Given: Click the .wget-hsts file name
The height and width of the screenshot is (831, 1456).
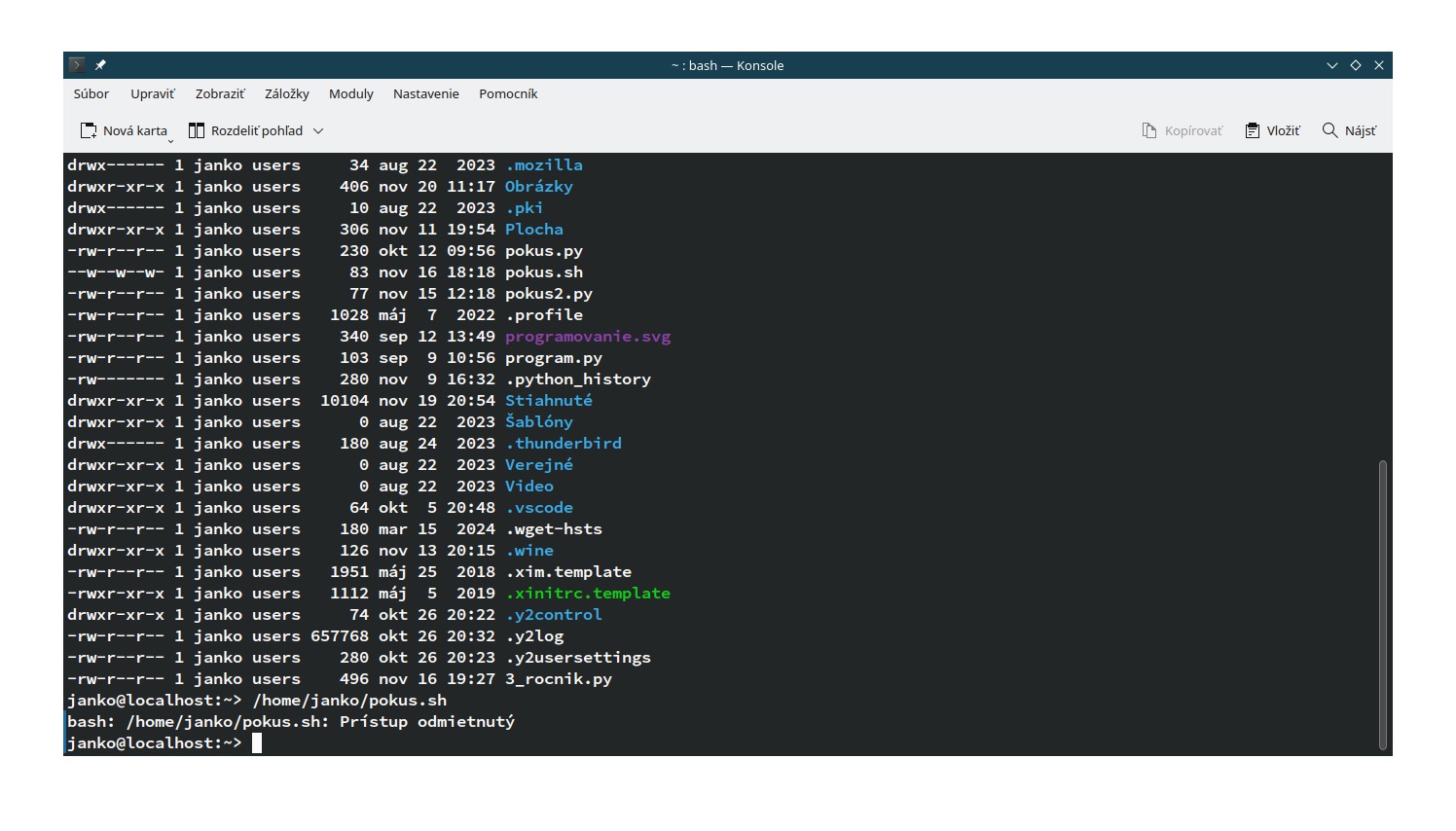Looking at the screenshot, I should 554,529.
